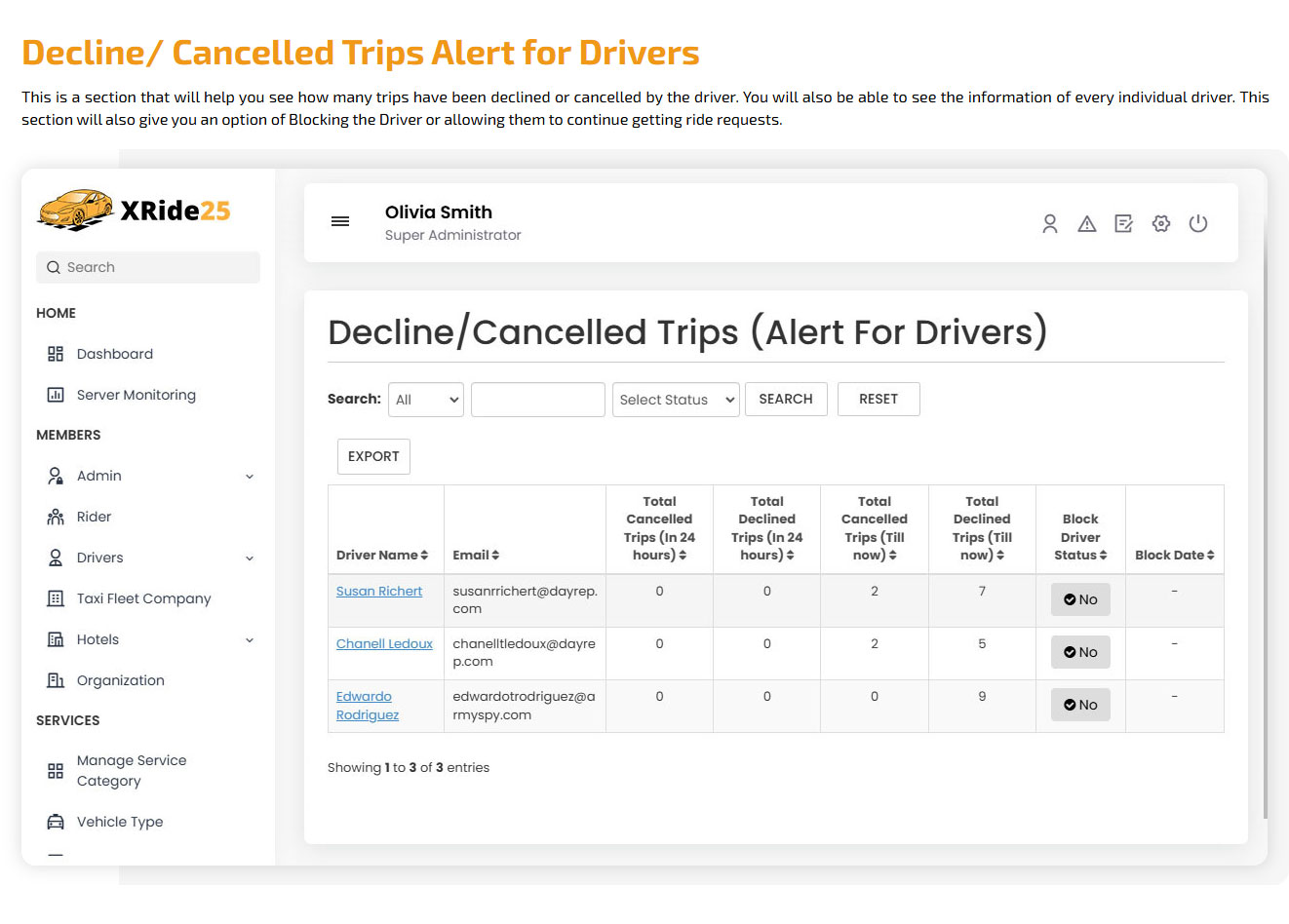Expand the Drivers sidebar submenu
The width and height of the screenshot is (1289, 924).
pos(249,558)
